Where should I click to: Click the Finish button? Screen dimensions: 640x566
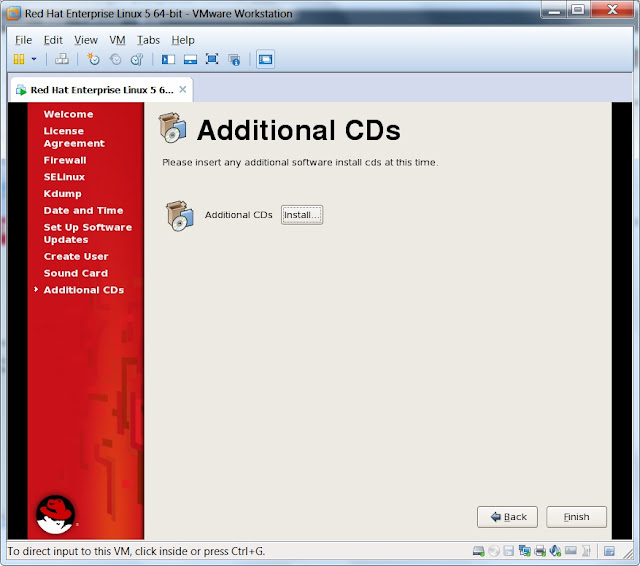click(x=576, y=517)
